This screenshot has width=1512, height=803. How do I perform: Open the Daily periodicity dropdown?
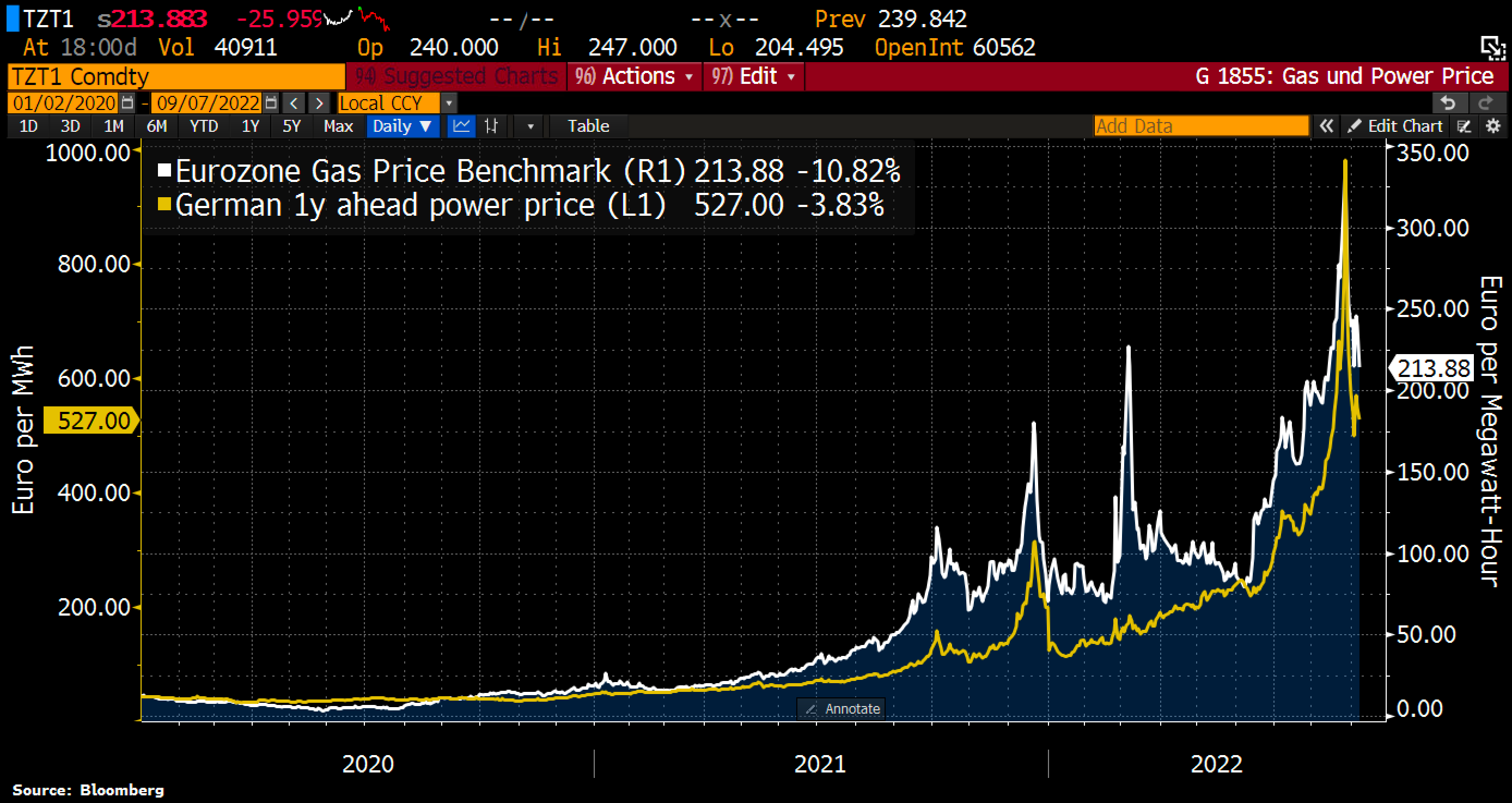(x=403, y=126)
